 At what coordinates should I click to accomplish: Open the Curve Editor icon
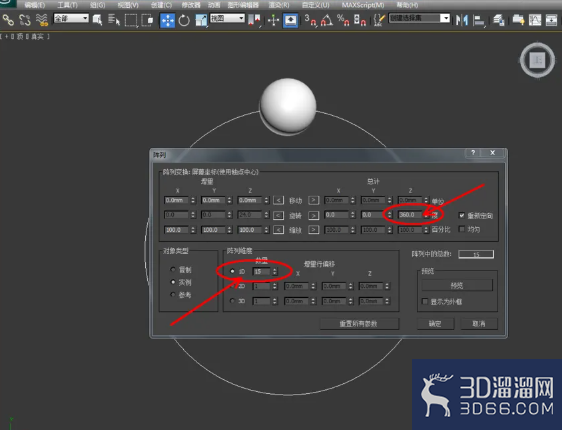click(535, 20)
